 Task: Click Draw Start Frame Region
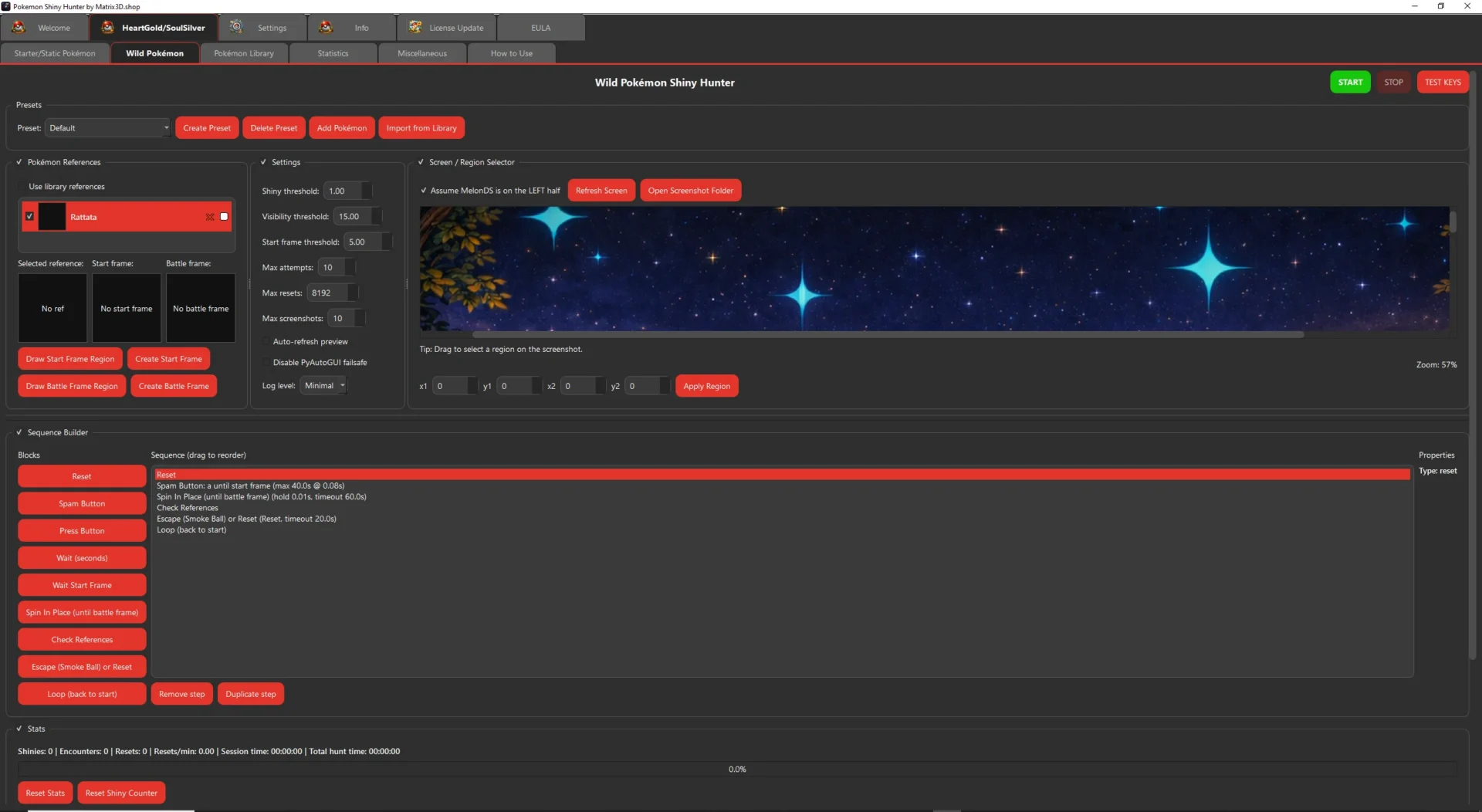[x=70, y=359]
